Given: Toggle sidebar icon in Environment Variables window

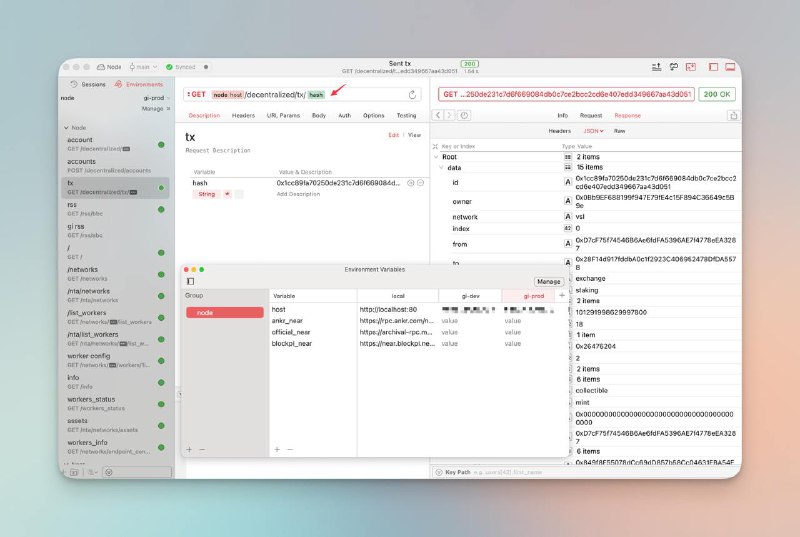Looking at the screenshot, I should pos(190,282).
